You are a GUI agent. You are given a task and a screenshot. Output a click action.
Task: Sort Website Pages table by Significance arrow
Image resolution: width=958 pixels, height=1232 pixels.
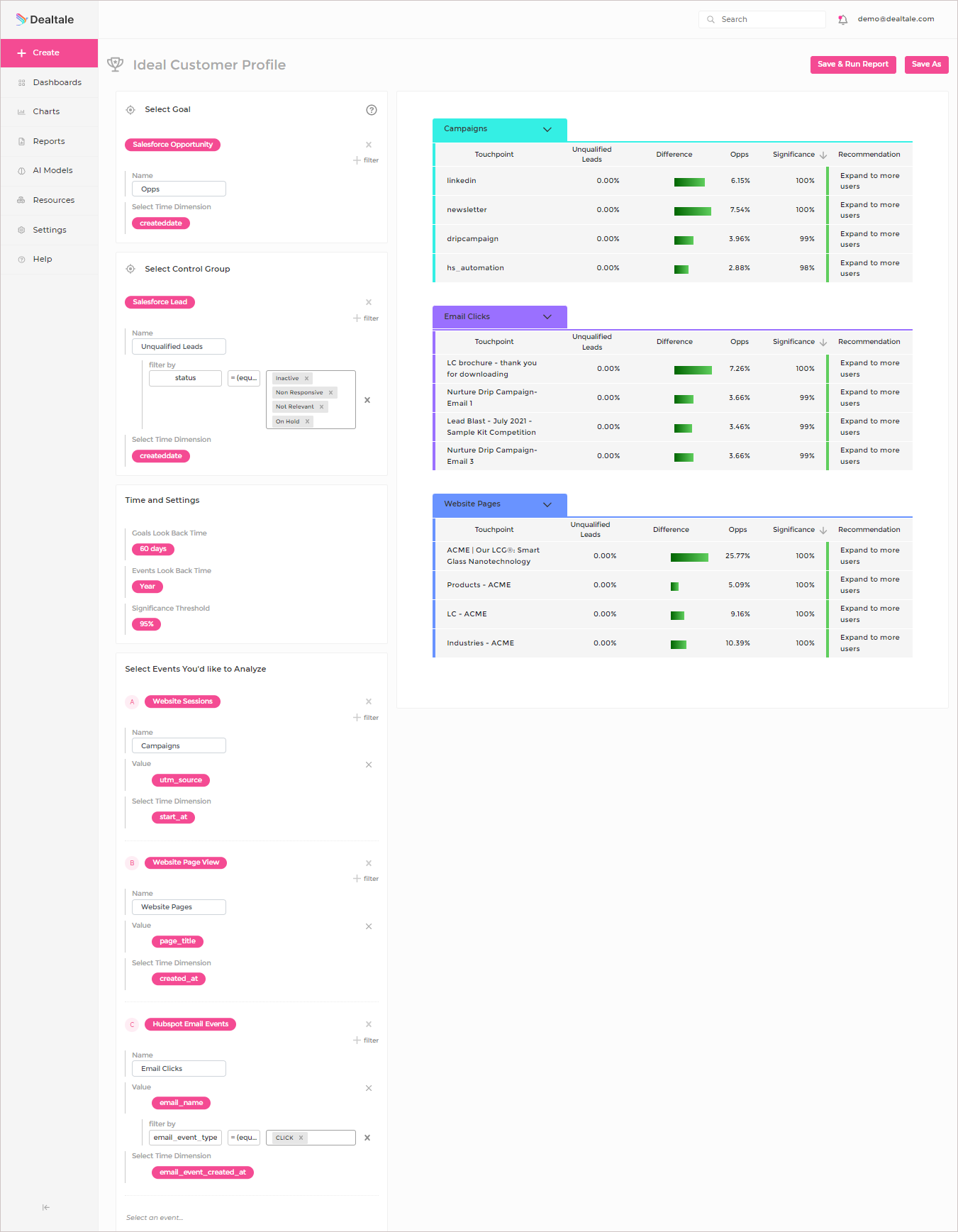coord(823,530)
